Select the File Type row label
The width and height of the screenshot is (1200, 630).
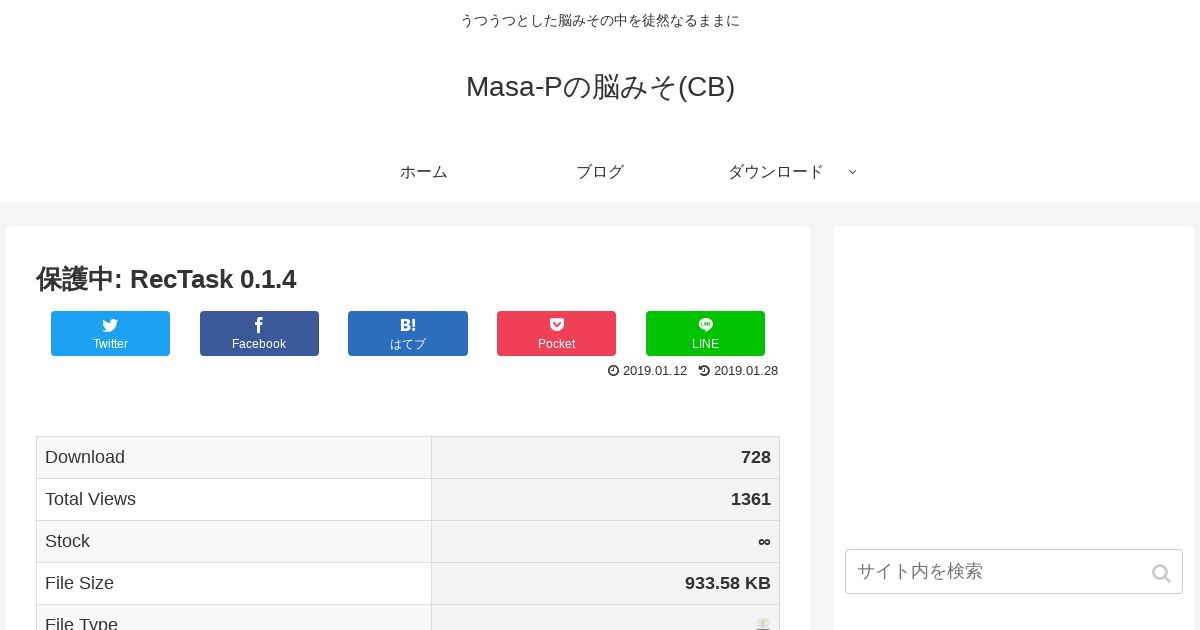point(81,622)
